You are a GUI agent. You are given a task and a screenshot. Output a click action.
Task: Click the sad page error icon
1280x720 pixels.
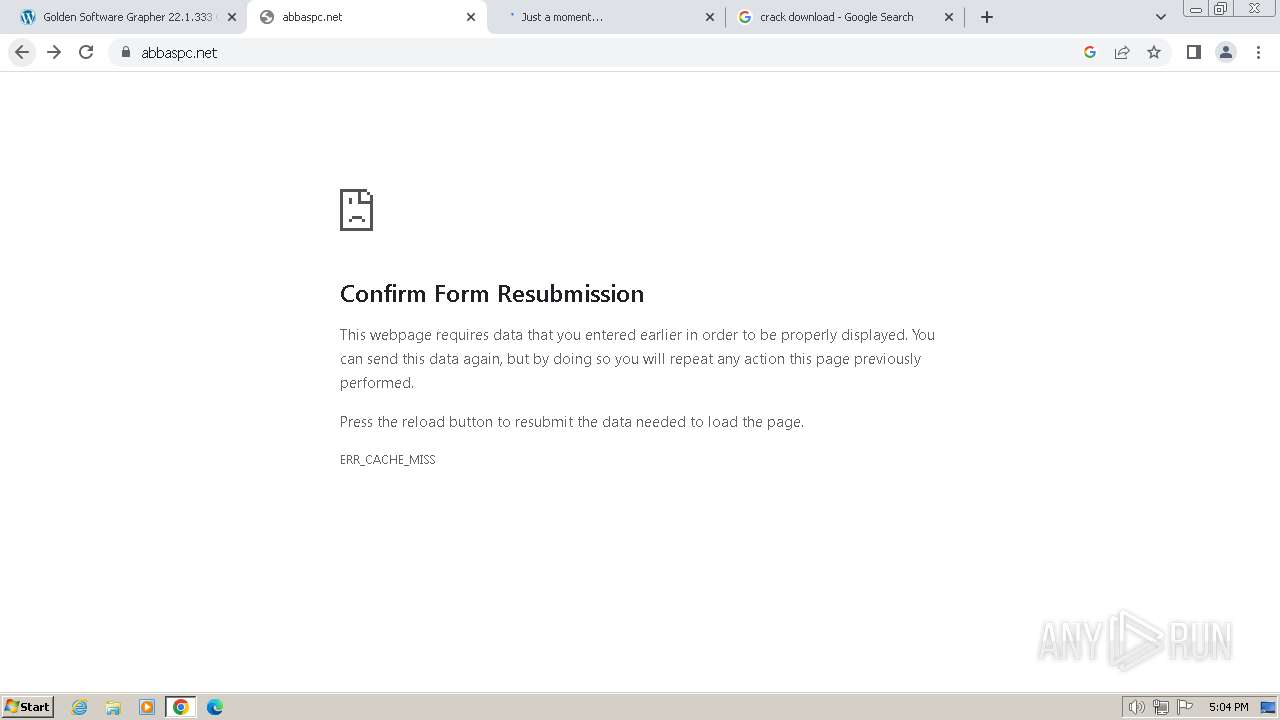356,210
